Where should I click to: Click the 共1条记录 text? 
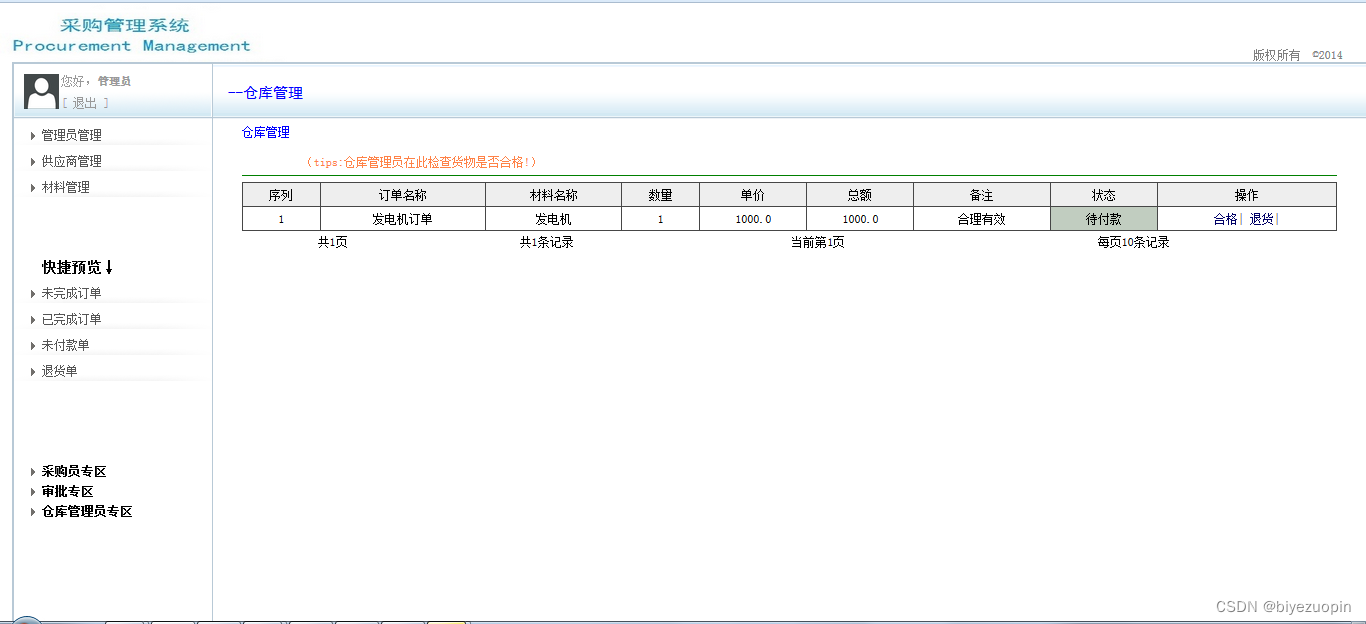pyautogui.click(x=546, y=242)
